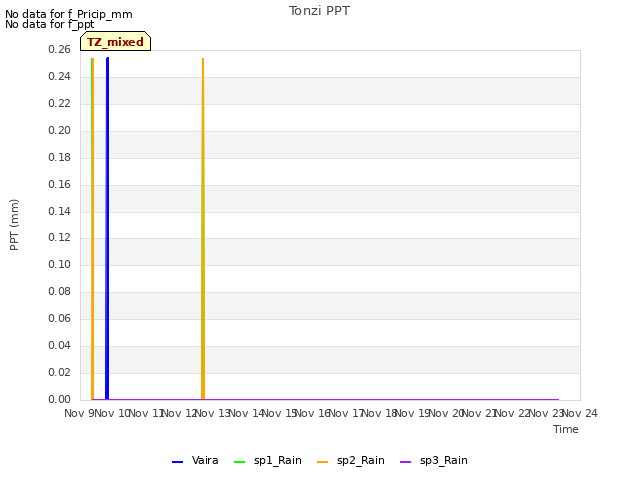Click the orange spike near Nov 9
Screen dimensions: 640x480
[x=93, y=229]
